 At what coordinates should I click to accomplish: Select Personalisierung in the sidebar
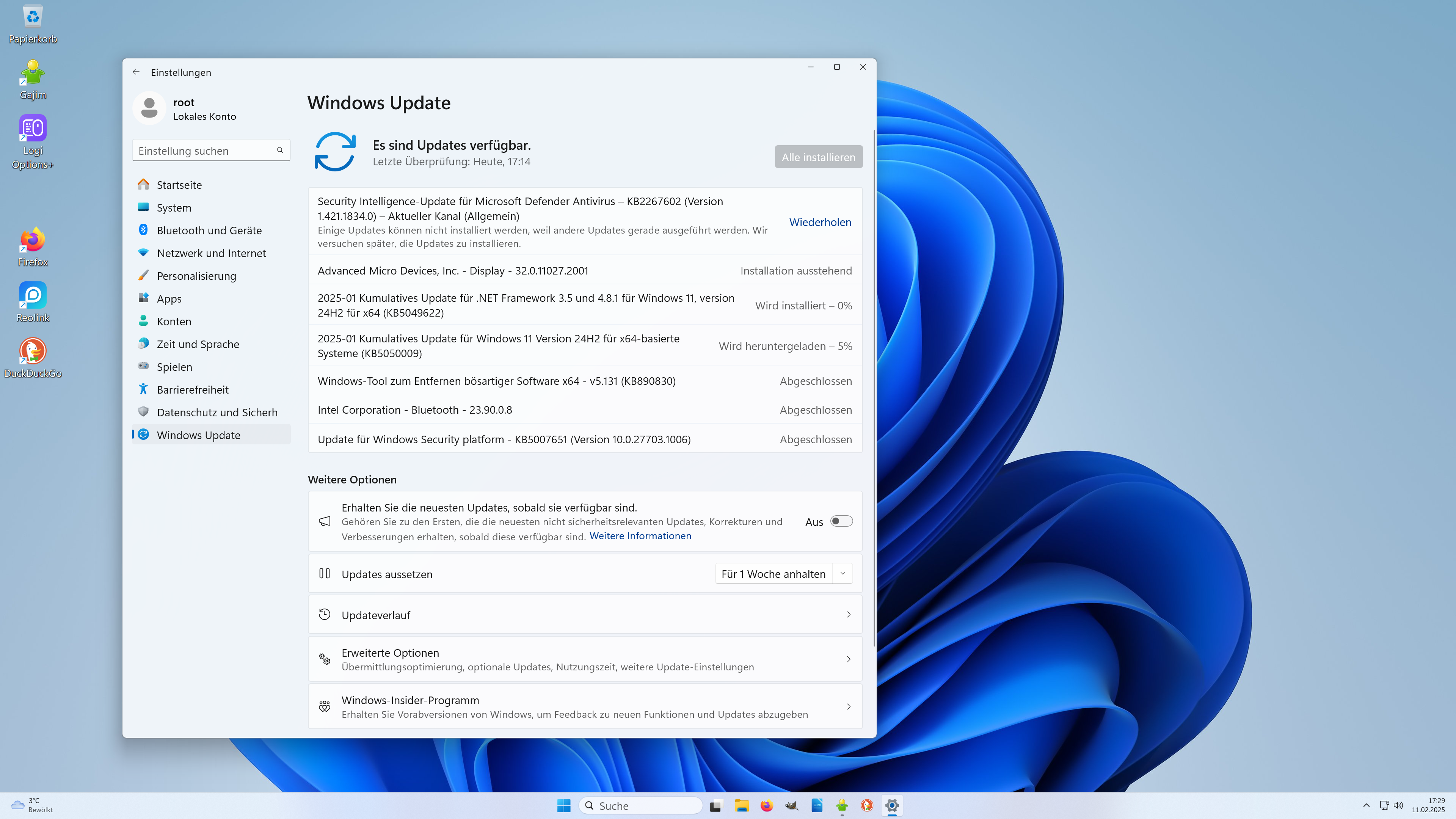point(196,276)
